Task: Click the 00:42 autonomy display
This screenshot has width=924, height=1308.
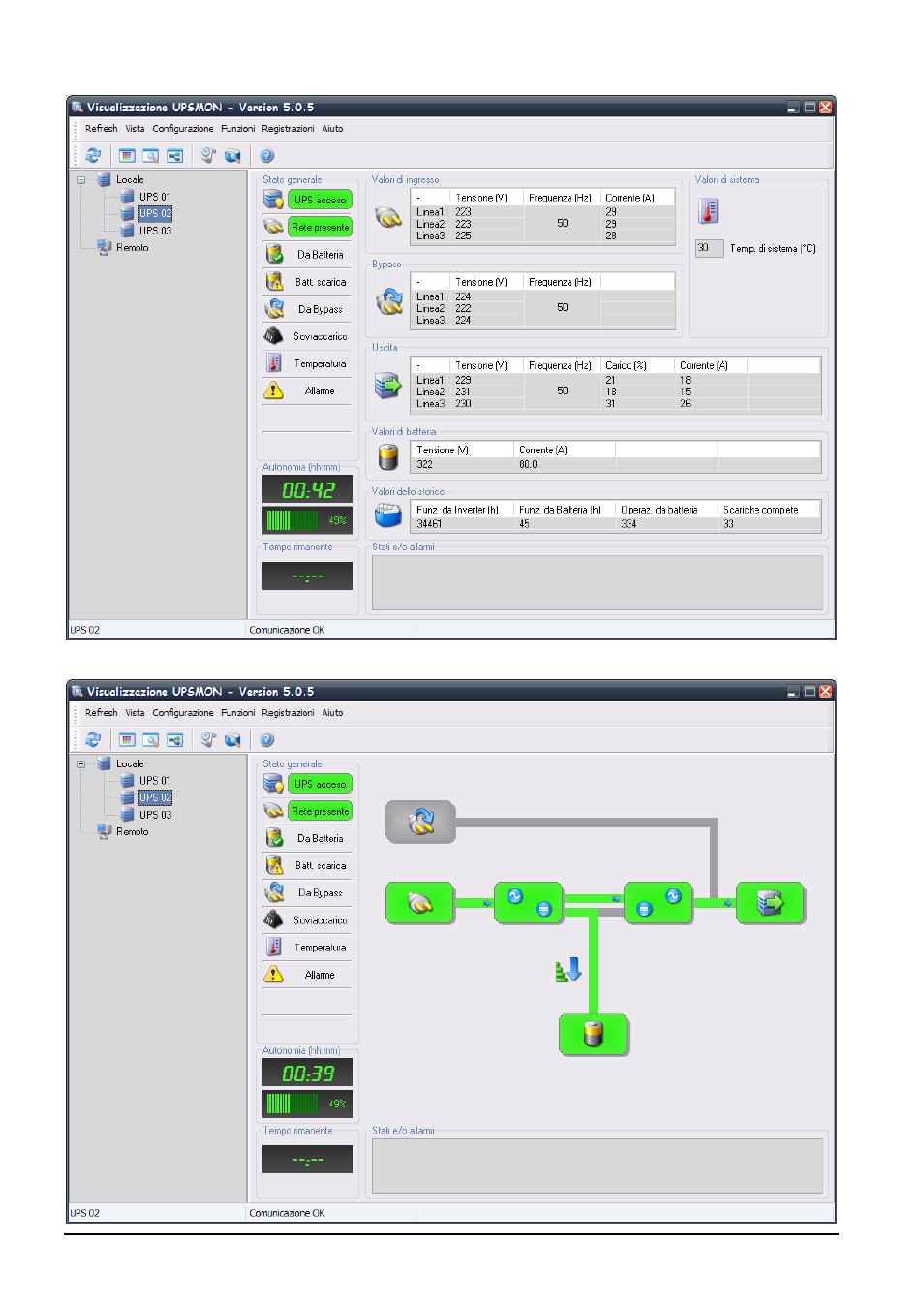Action: click(x=307, y=489)
